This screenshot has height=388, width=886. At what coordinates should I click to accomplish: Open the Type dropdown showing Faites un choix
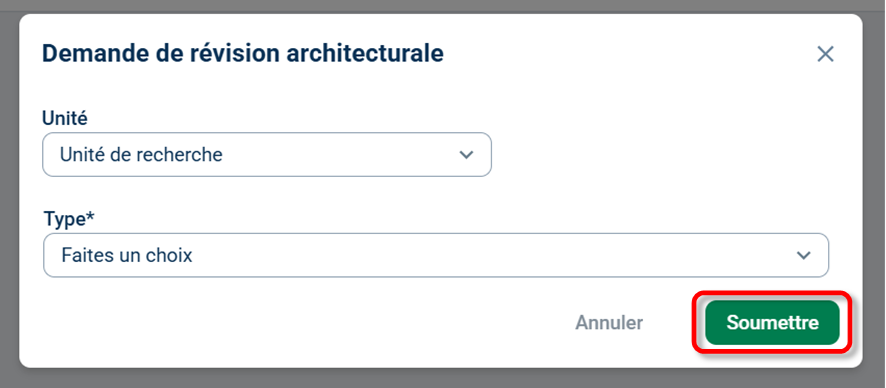[x=436, y=255]
